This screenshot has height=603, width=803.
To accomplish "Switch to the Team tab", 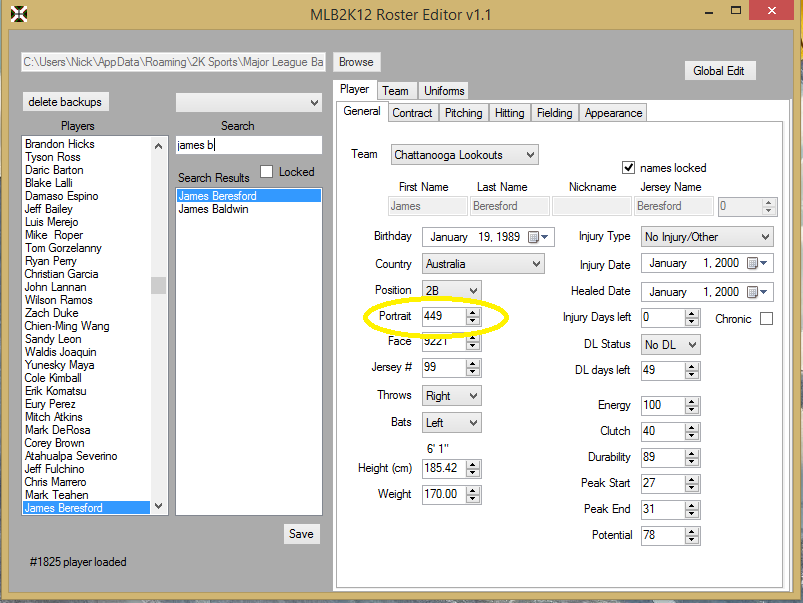I will click(x=395, y=91).
